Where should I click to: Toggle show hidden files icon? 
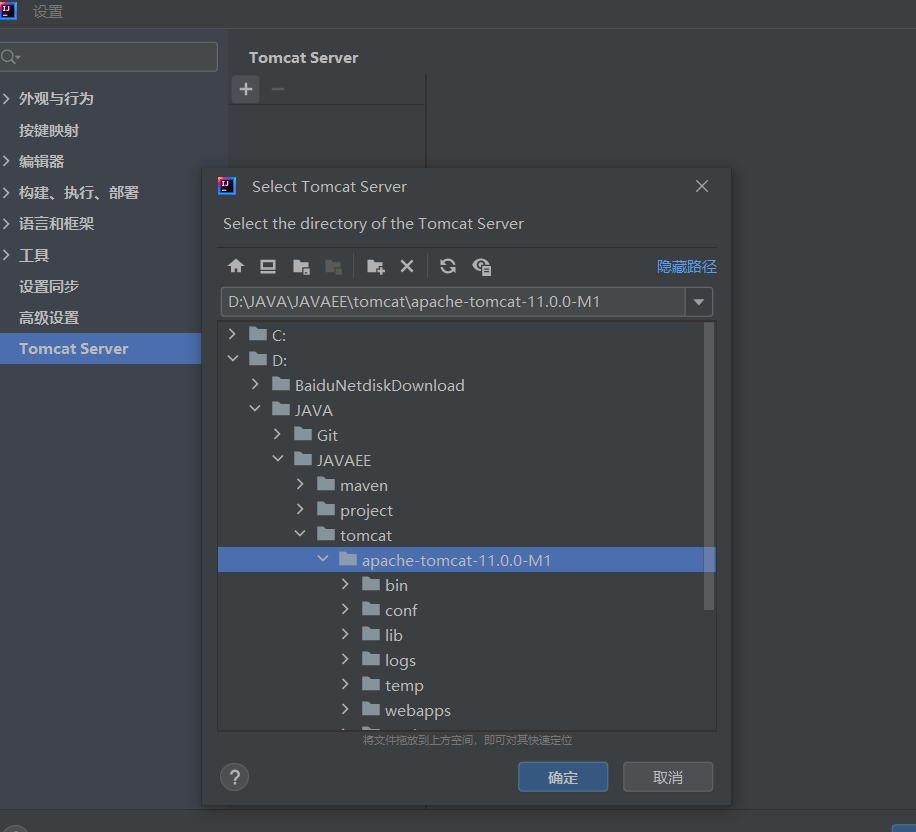coord(482,266)
